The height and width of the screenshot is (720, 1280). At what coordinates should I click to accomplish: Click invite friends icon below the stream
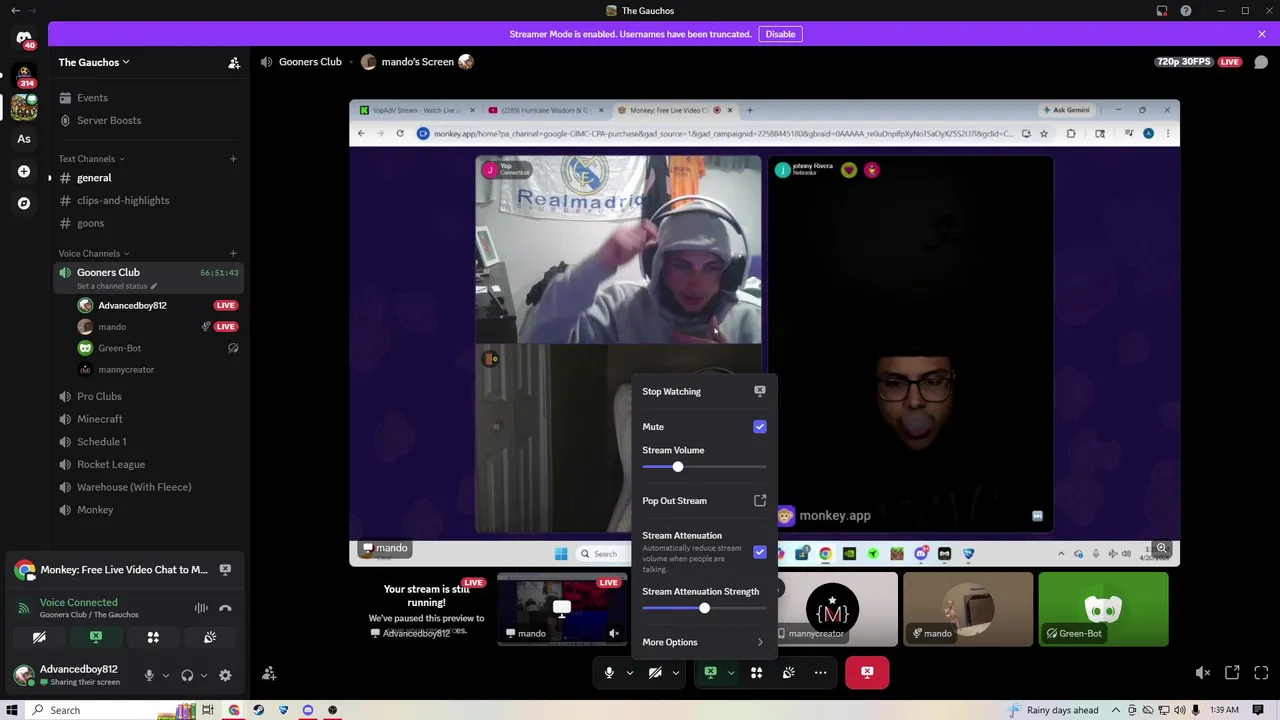click(x=269, y=674)
